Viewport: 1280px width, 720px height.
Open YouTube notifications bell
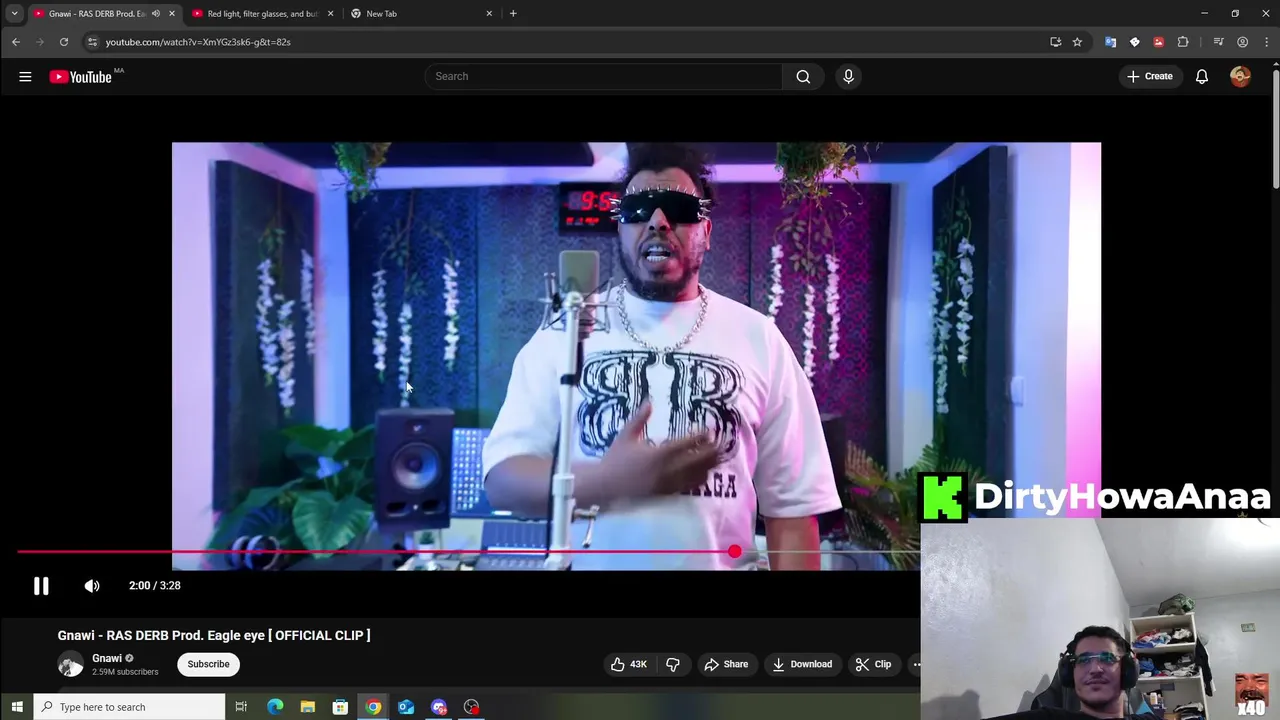[x=1202, y=76]
